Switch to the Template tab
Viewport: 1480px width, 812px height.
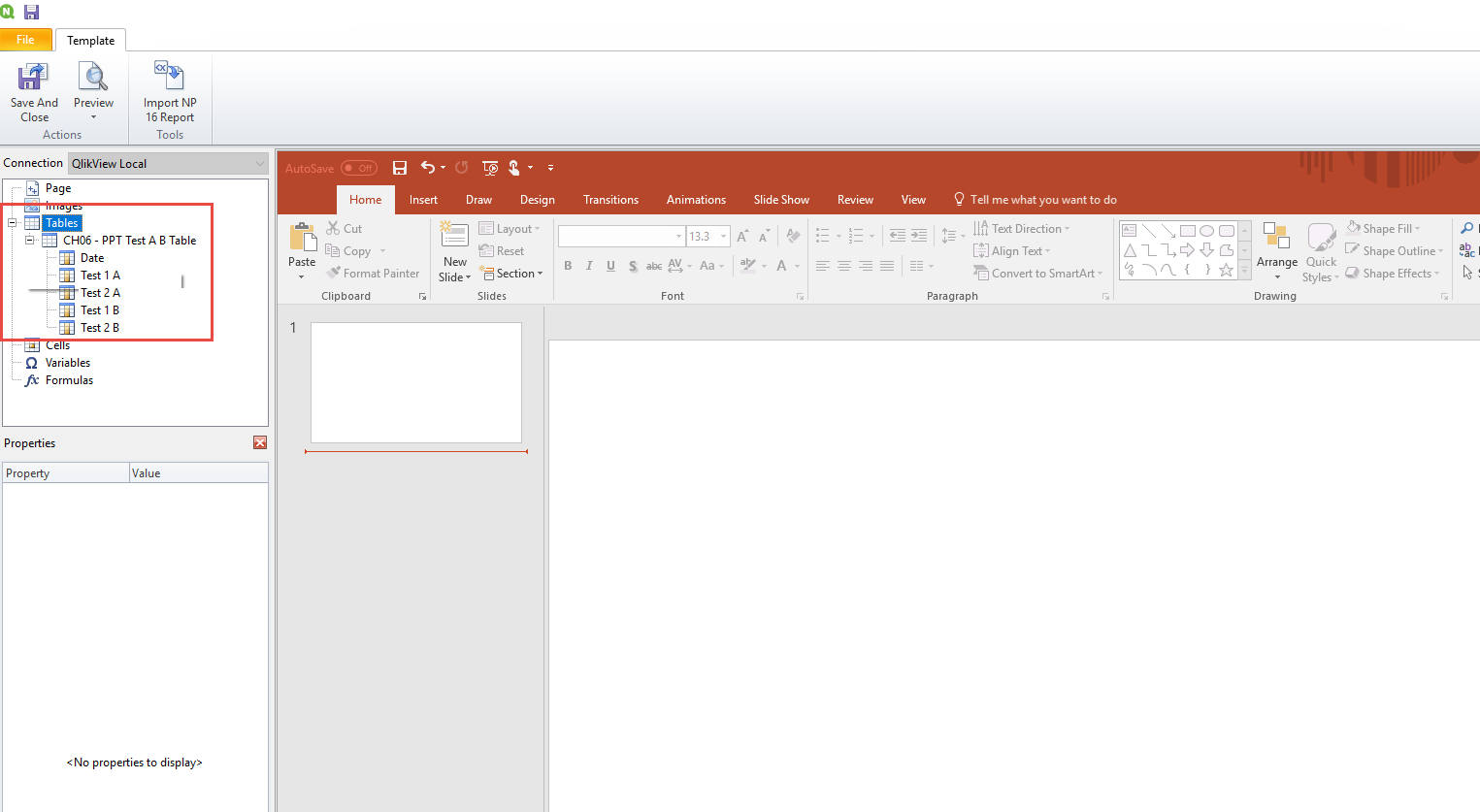91,40
